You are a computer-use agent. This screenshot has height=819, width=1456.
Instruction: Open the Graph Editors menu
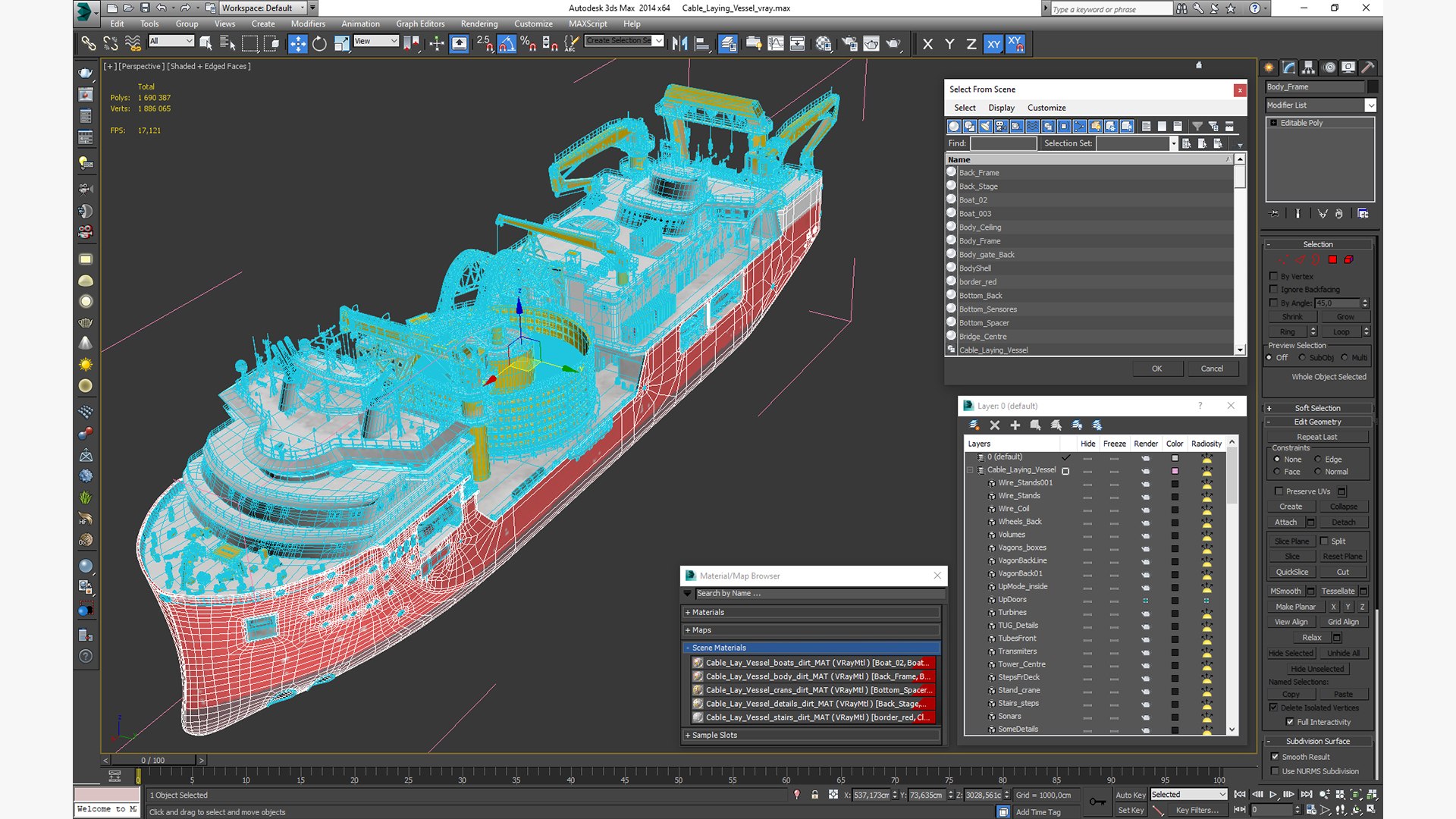coord(420,24)
